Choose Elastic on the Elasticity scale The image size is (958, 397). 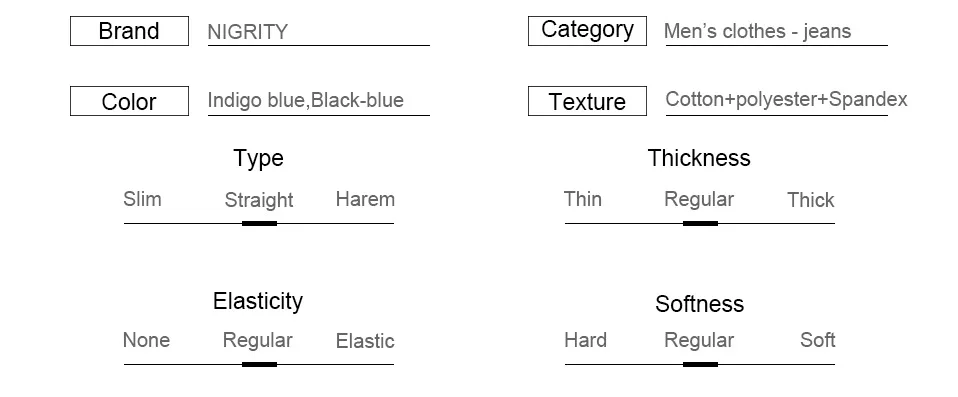[365, 341]
